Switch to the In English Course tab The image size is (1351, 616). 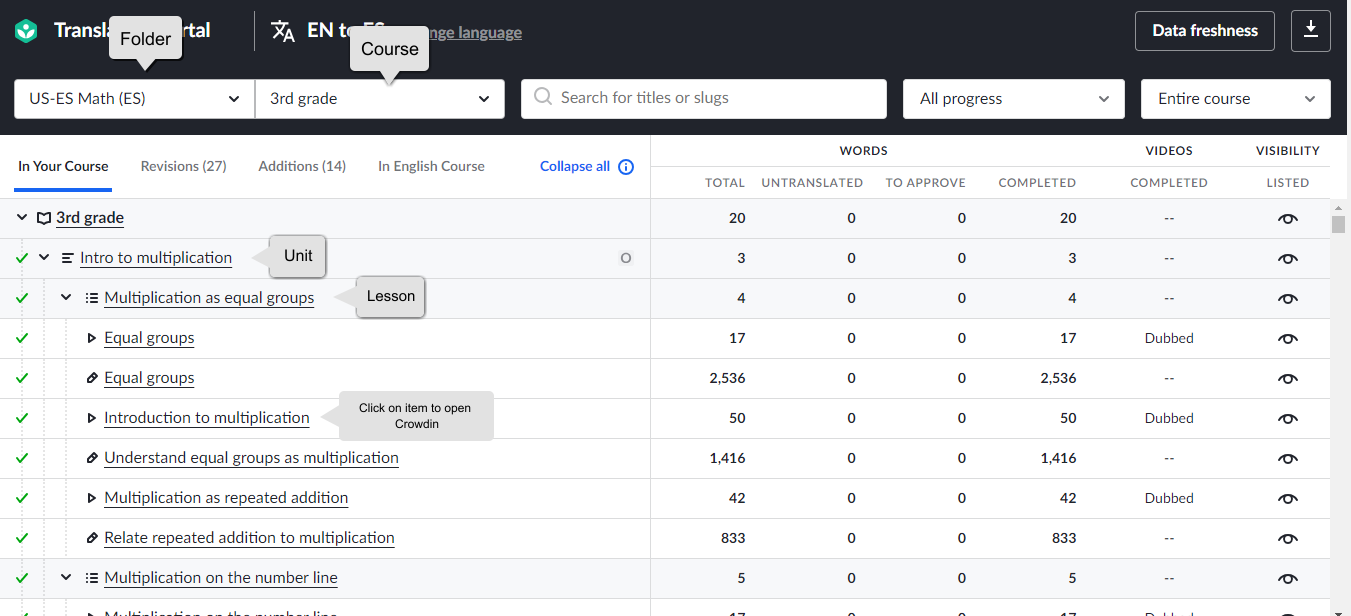click(x=431, y=167)
